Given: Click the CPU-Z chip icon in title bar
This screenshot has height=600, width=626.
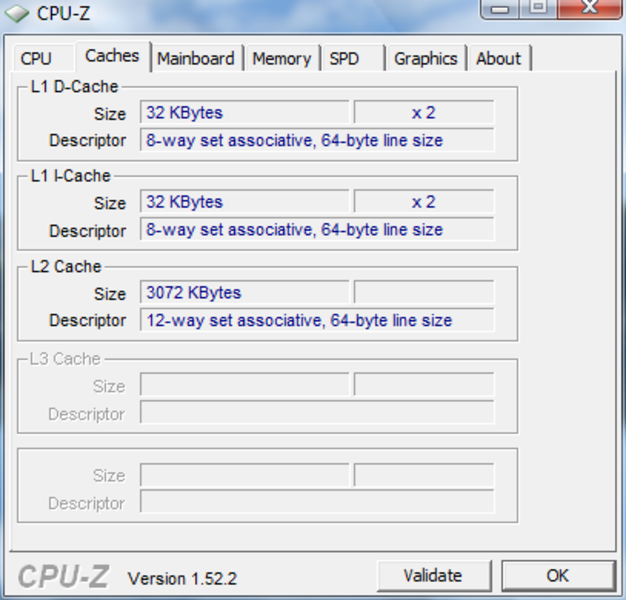Looking at the screenshot, I should point(17,14).
